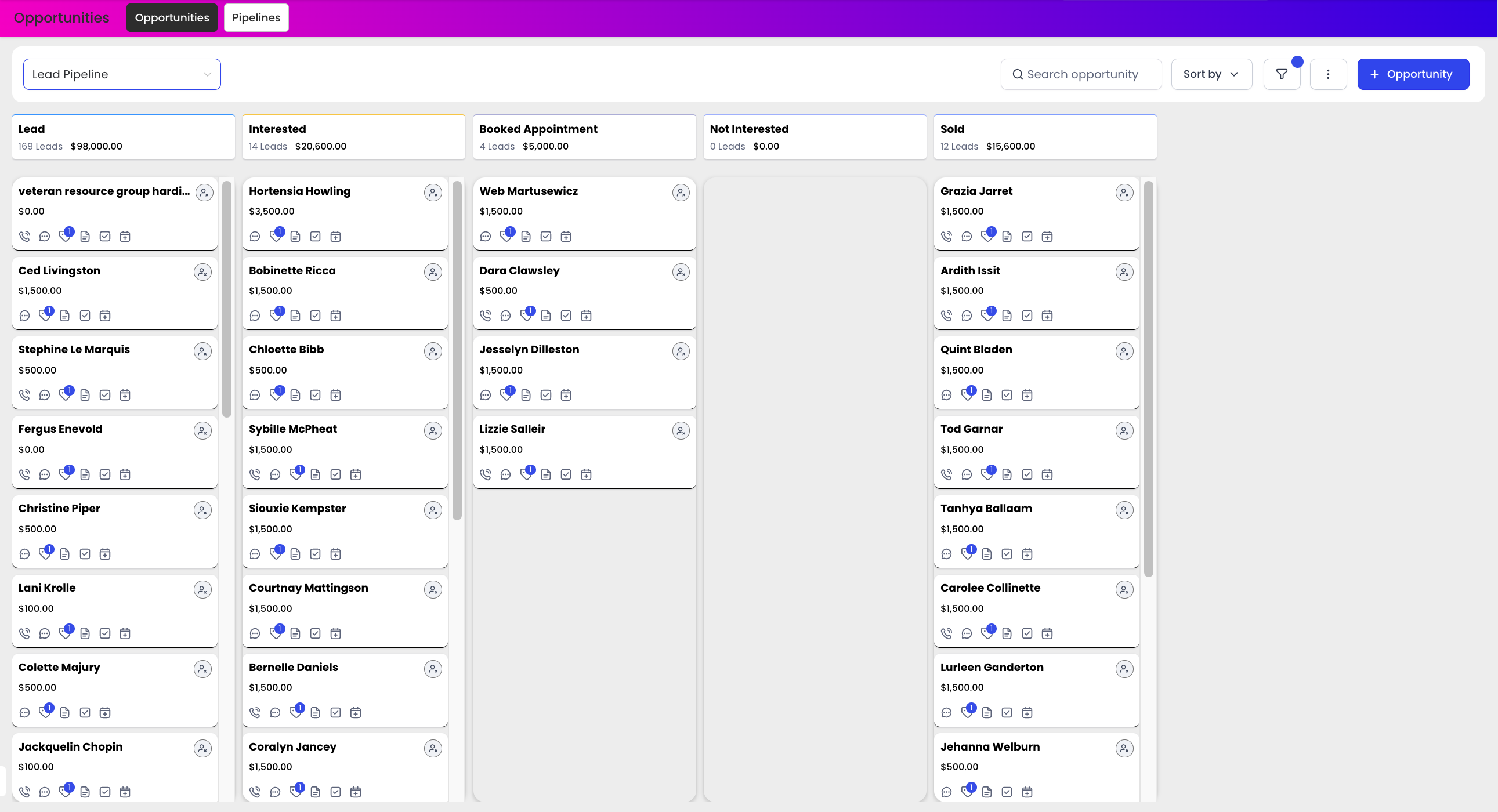Viewport: 1498px width, 812px height.
Task: Create a new opportunity with the Opportunity button
Action: coord(1413,74)
